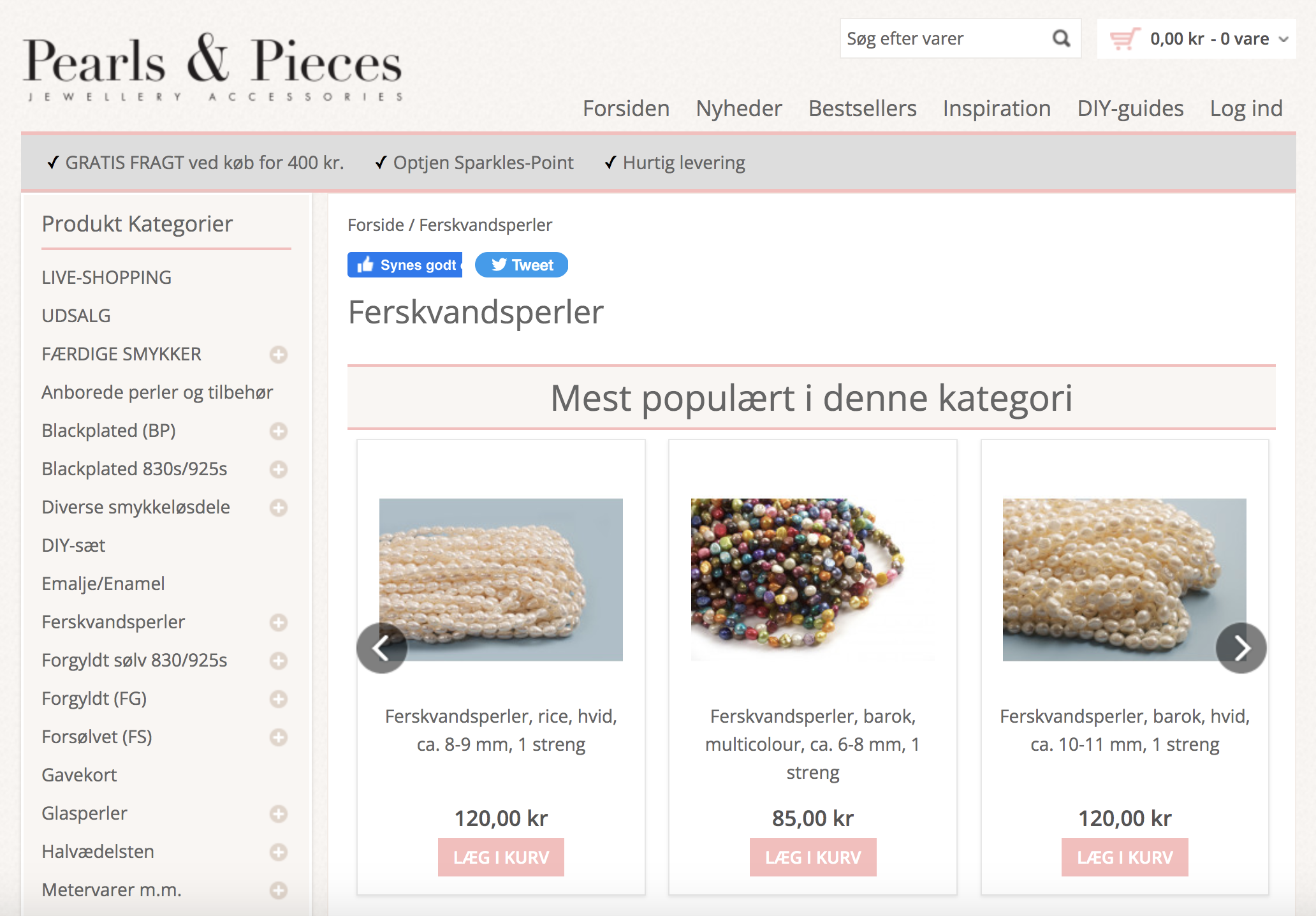The width and height of the screenshot is (1316, 916).
Task: Open the Bestsellers menu item
Action: [x=862, y=108]
